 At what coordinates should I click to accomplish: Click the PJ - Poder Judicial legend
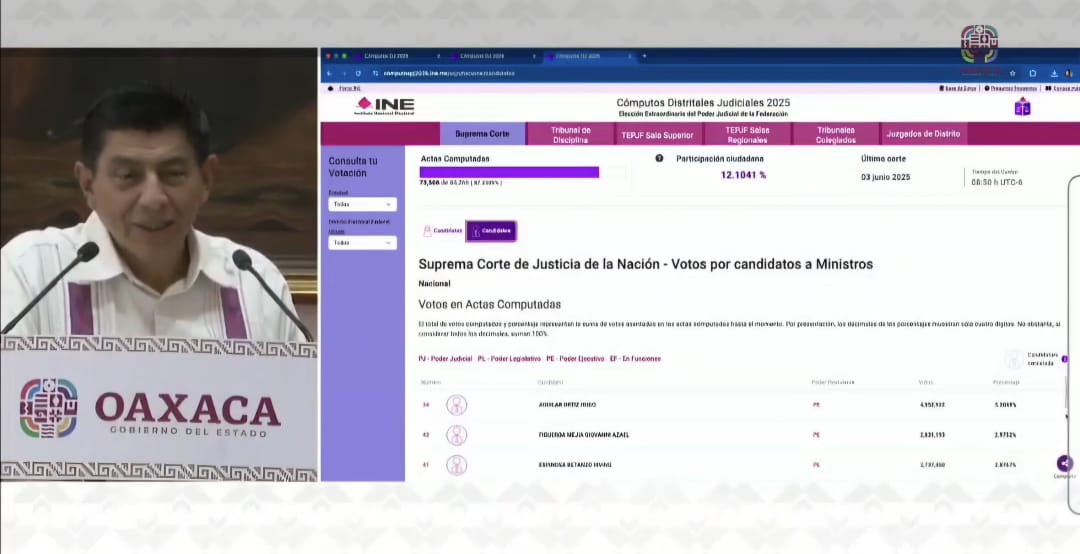[445, 359]
